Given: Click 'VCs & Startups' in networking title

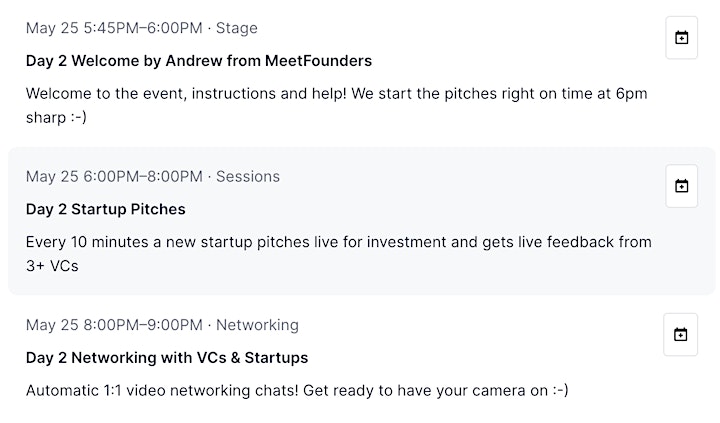Looking at the screenshot, I should (253, 357).
